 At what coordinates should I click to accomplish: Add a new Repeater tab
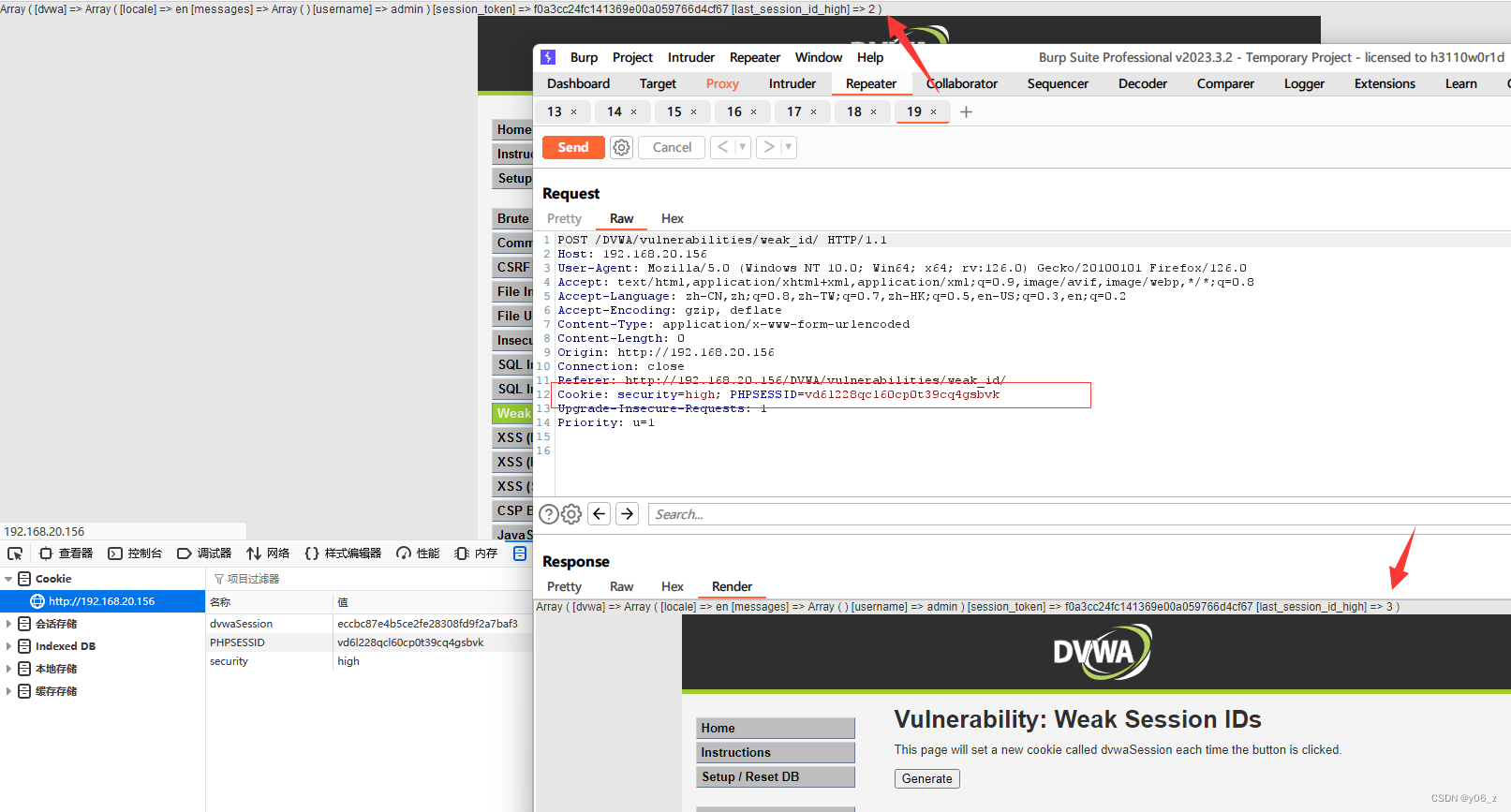967,111
